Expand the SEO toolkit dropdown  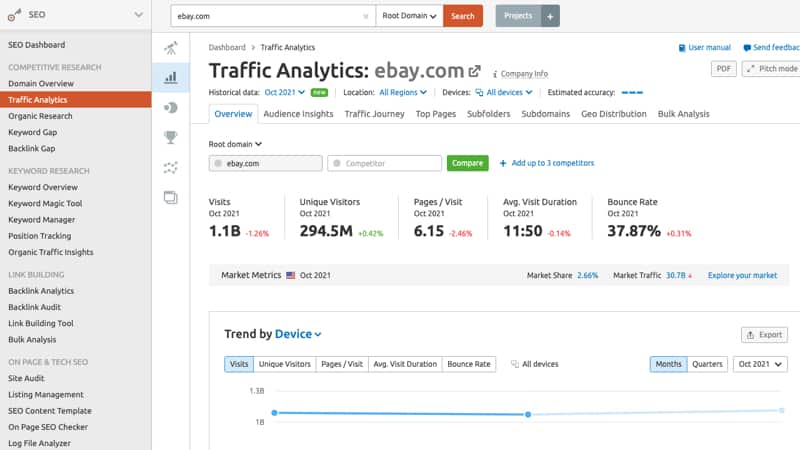[x=138, y=15]
